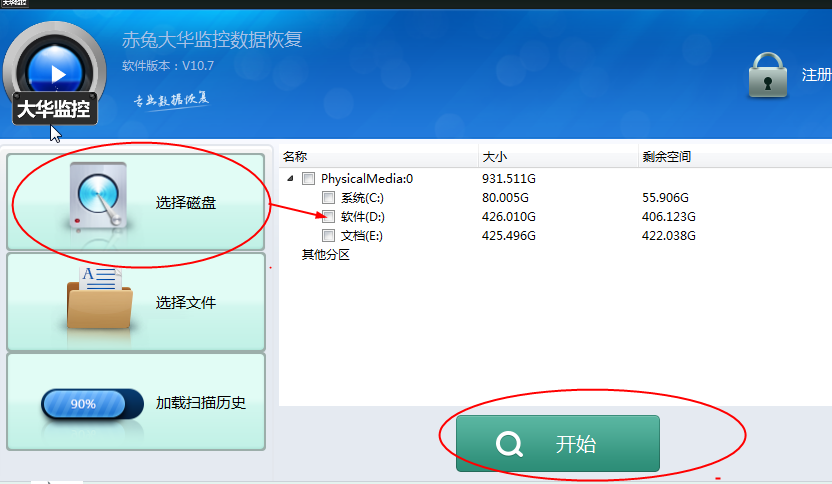Select the PhysicalMedia:0 disk label
Screen dimensions: 832x484
[367, 178]
